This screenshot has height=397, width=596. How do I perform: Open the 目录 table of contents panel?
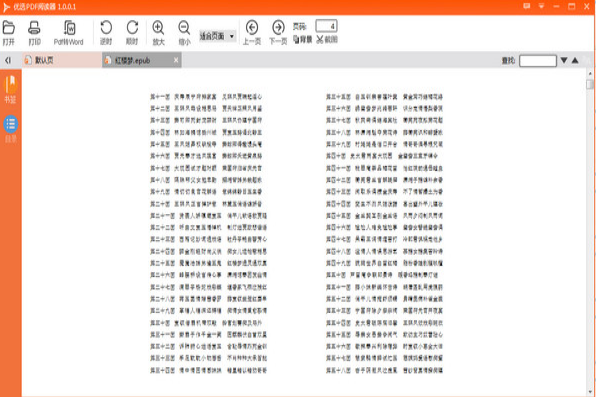point(10,129)
